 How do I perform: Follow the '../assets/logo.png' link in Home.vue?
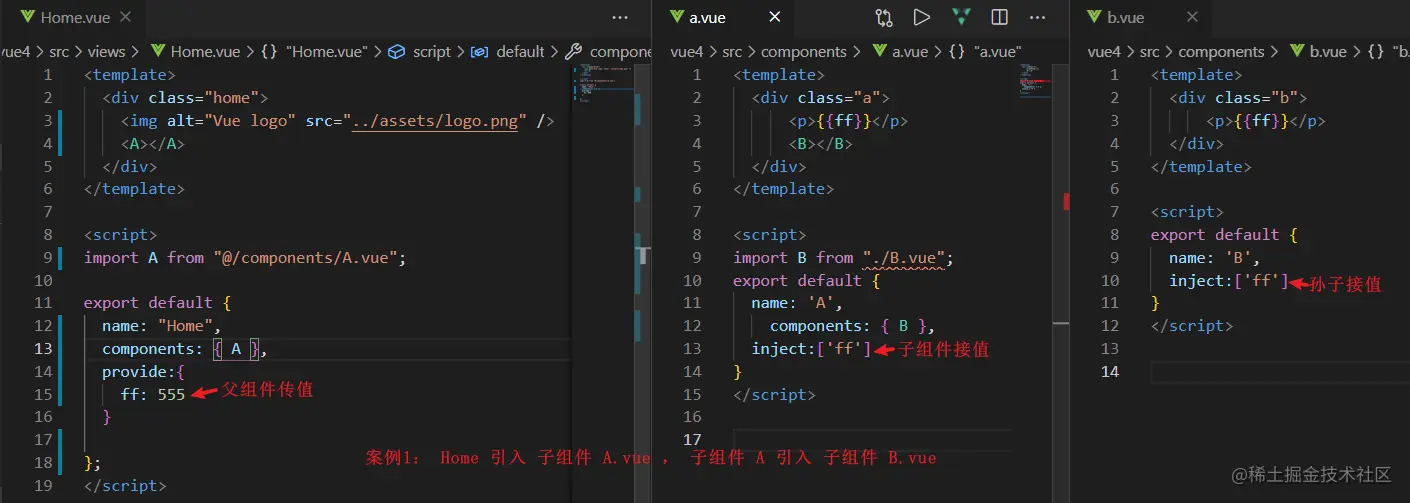click(436, 121)
